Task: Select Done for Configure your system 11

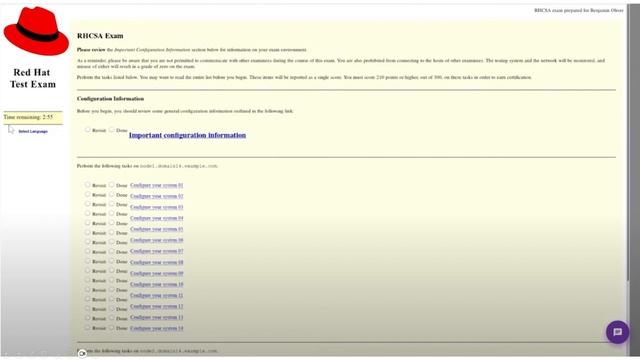Action: pyautogui.click(x=111, y=280)
